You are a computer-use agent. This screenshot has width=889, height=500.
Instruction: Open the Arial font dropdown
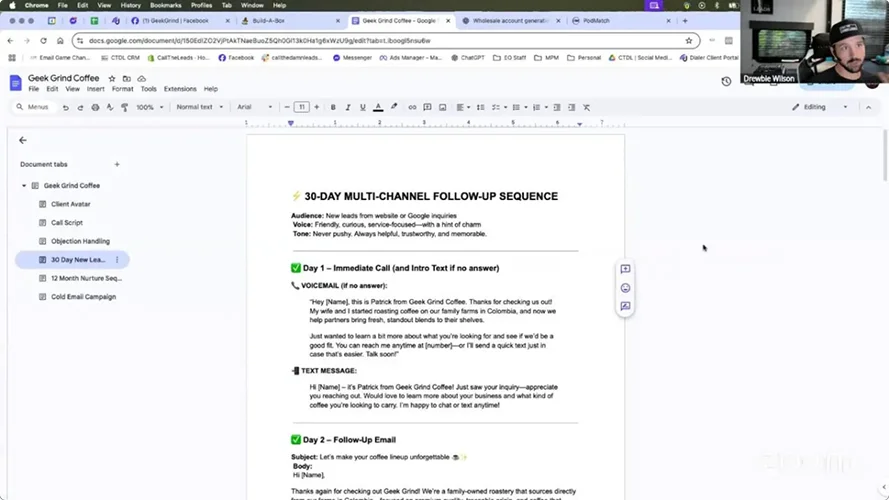pos(255,107)
